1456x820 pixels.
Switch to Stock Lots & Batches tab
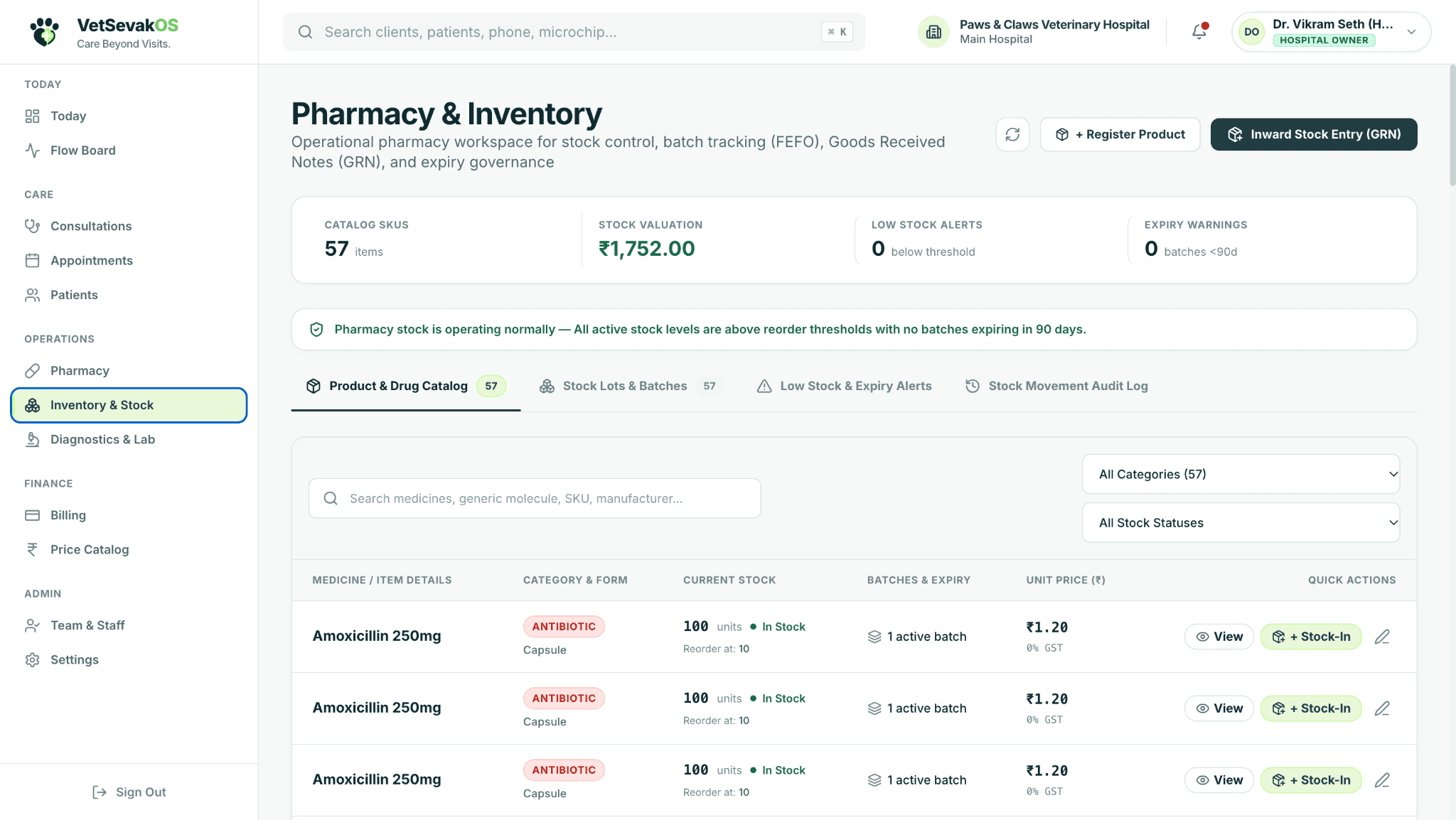tap(631, 386)
